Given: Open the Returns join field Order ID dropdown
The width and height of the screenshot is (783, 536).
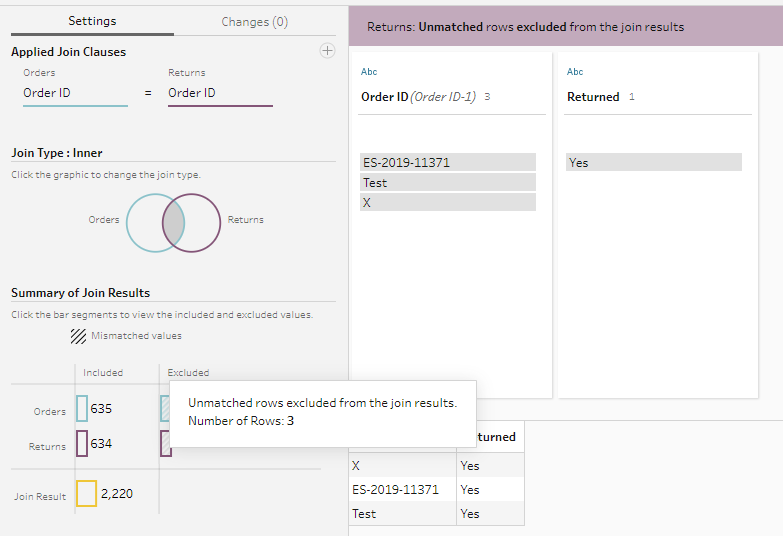Looking at the screenshot, I should coord(219,93).
